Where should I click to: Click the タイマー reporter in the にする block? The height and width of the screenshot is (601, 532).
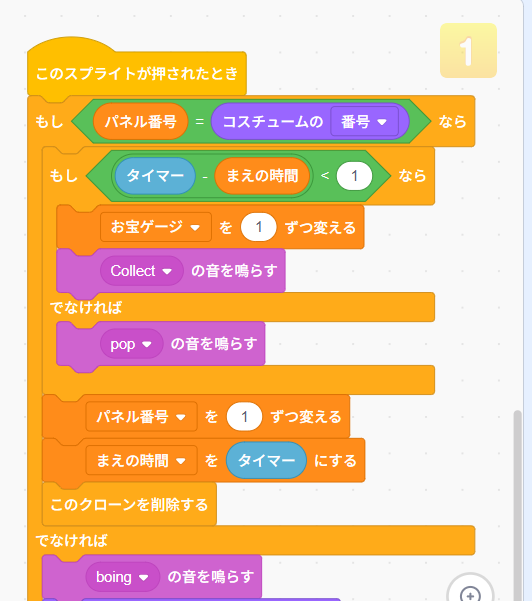(x=266, y=460)
